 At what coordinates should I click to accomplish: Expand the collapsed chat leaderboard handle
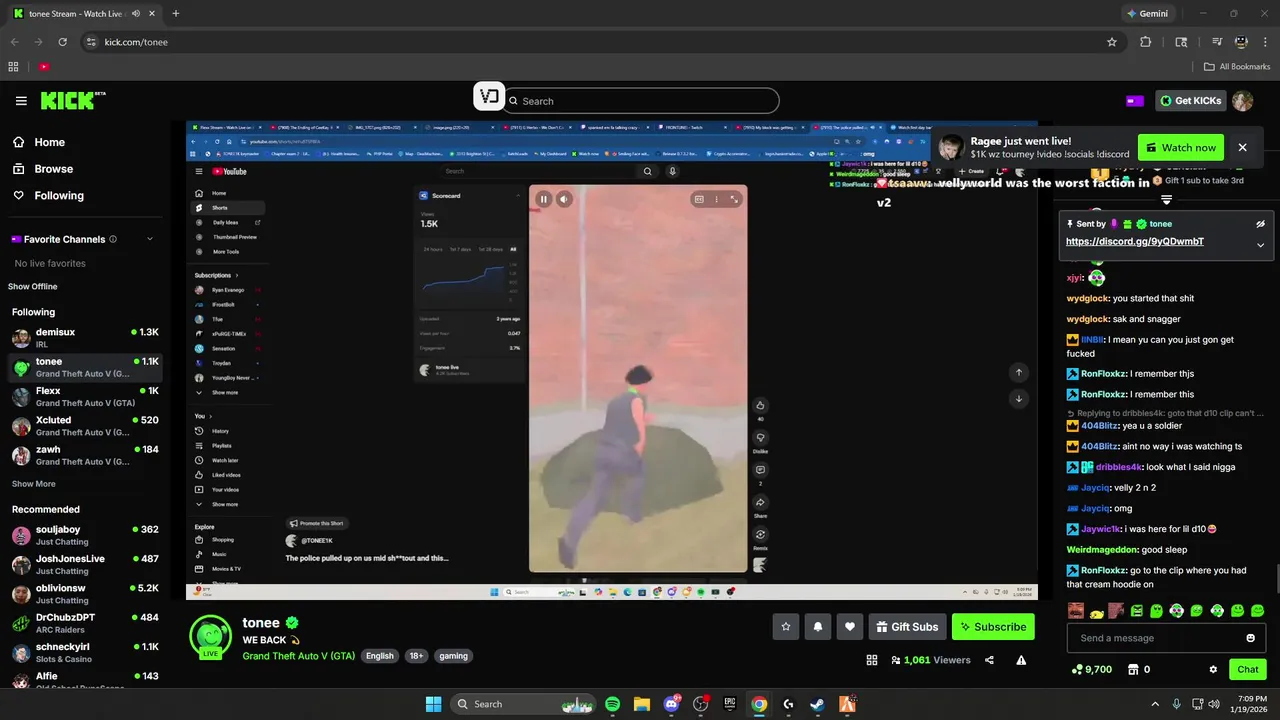1166,201
